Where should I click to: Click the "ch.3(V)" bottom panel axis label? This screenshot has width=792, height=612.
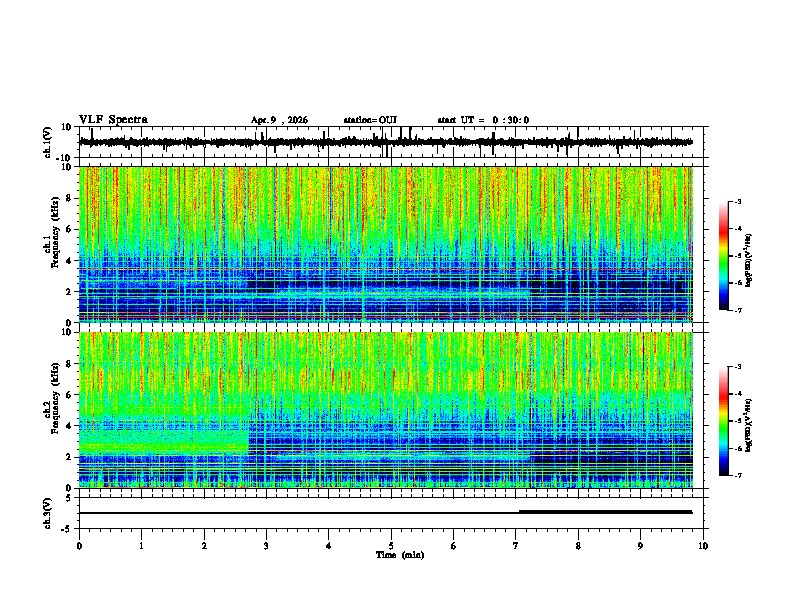pos(48,513)
